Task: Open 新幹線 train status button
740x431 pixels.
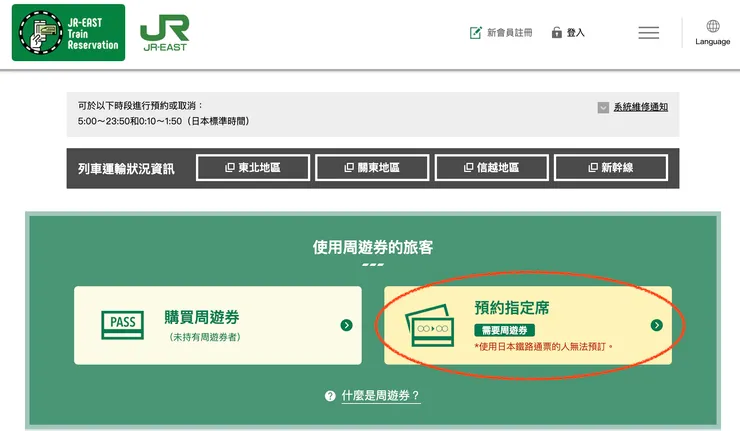Action: (611, 168)
